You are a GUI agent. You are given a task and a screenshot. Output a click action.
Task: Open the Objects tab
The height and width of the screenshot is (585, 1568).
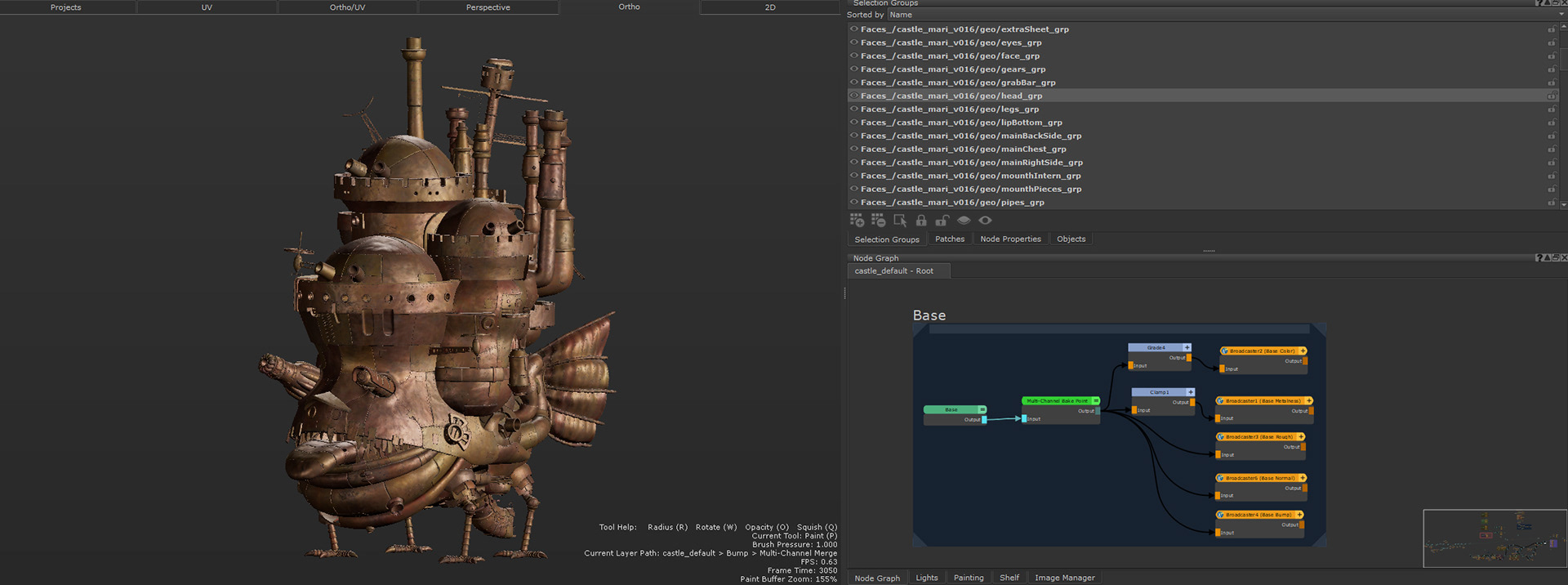pyautogui.click(x=1071, y=239)
